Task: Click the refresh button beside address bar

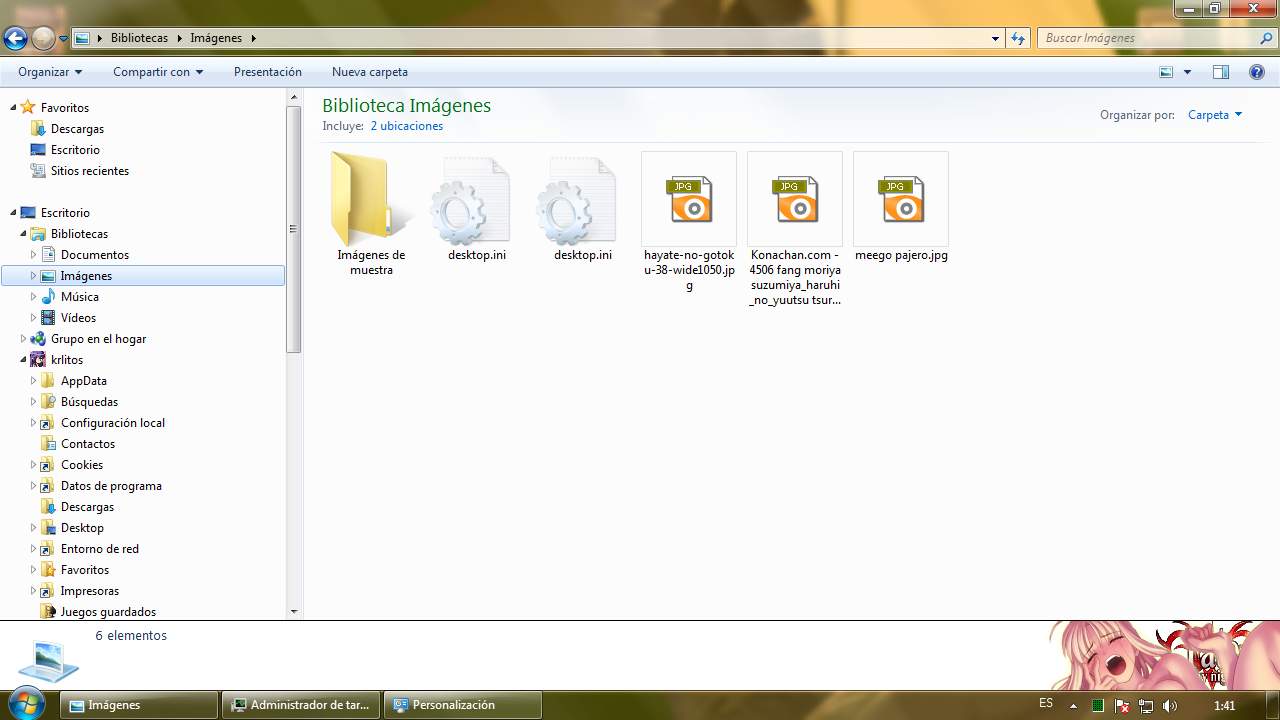Action: pyautogui.click(x=1018, y=38)
